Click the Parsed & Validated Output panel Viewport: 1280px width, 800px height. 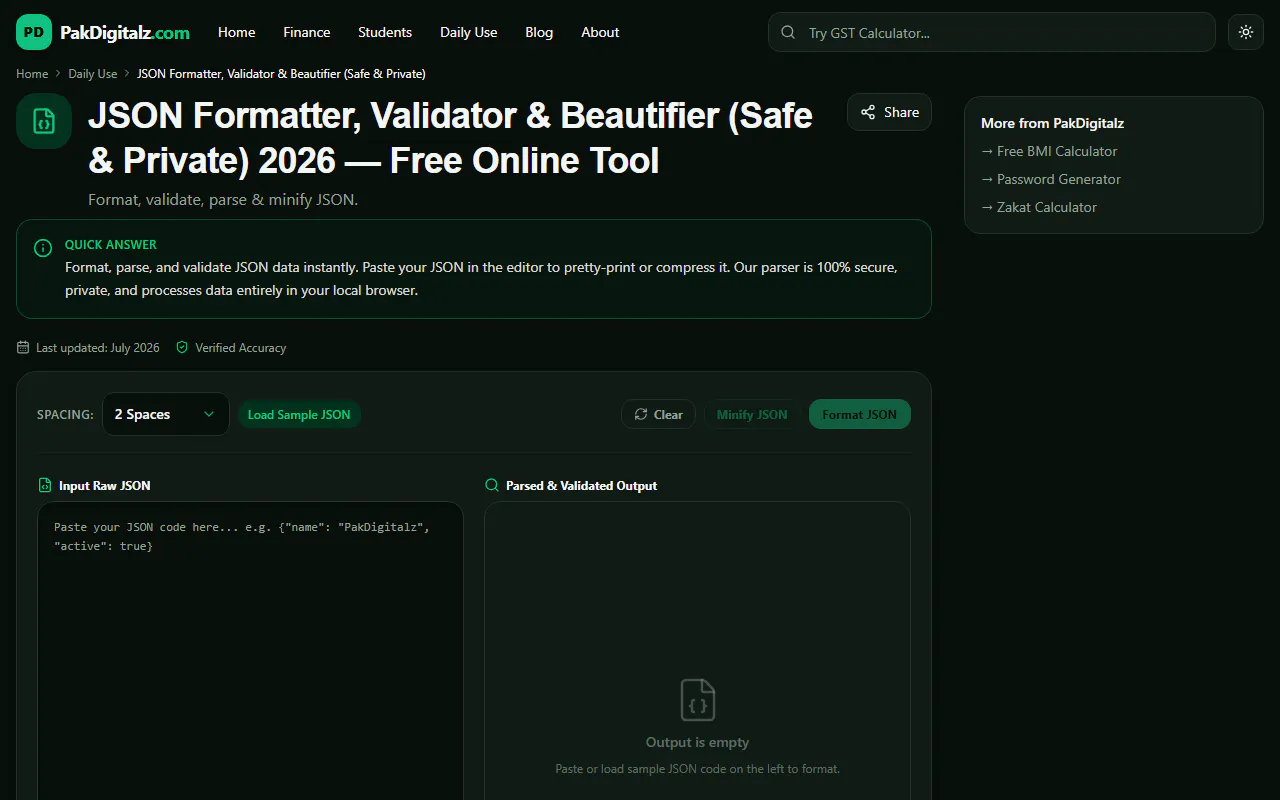tap(698, 650)
